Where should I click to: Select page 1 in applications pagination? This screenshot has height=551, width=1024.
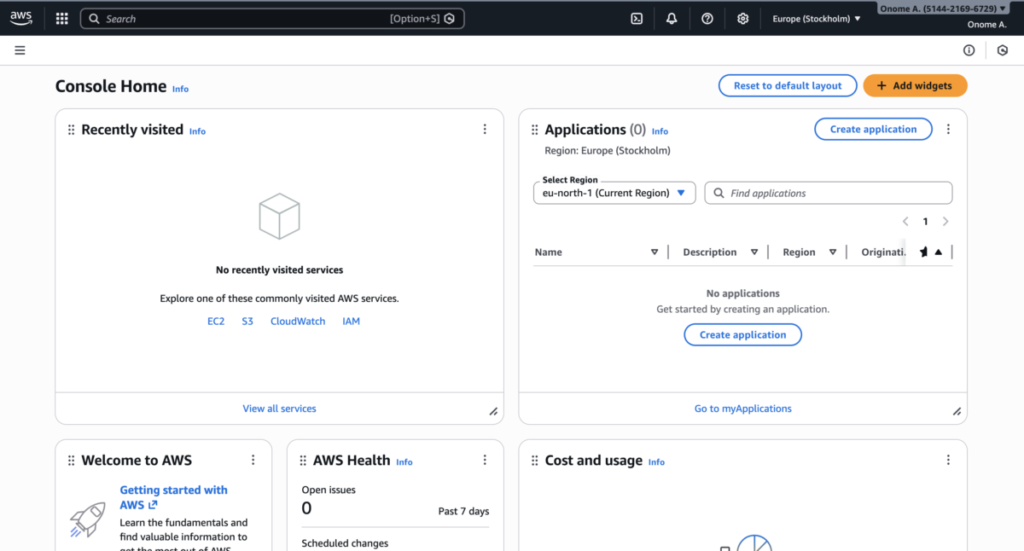pos(925,222)
